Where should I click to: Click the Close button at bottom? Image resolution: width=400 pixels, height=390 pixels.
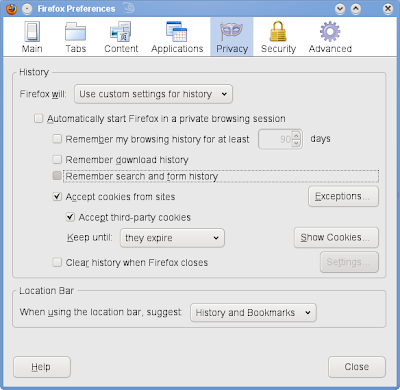click(357, 367)
